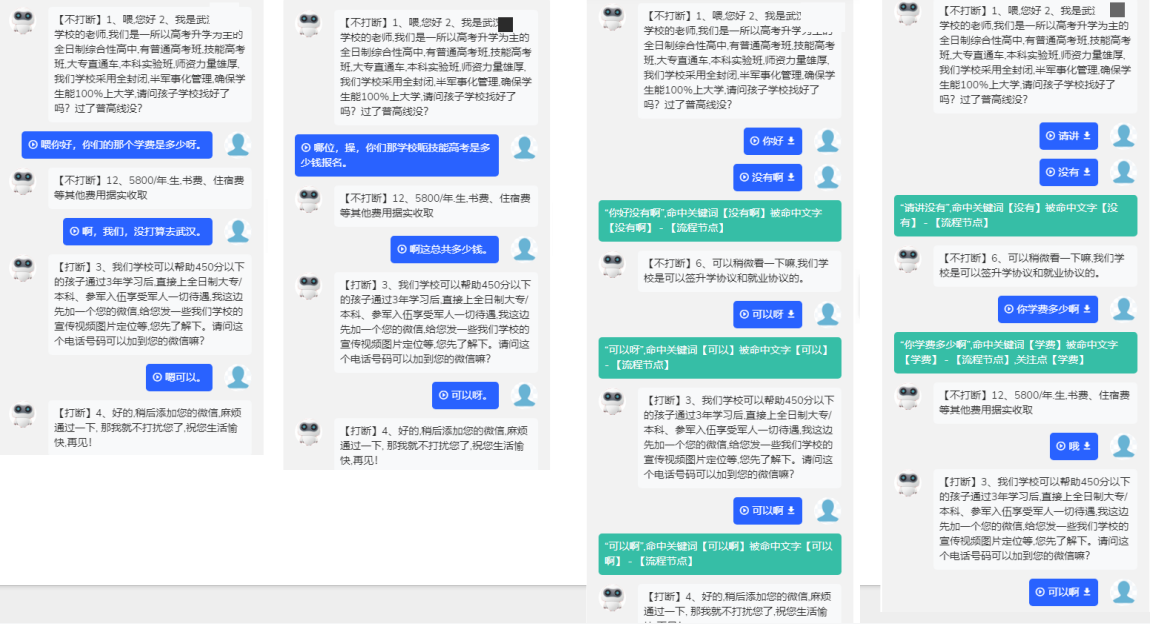Click the "没打算去武汉" blue message bubble

click(138, 232)
